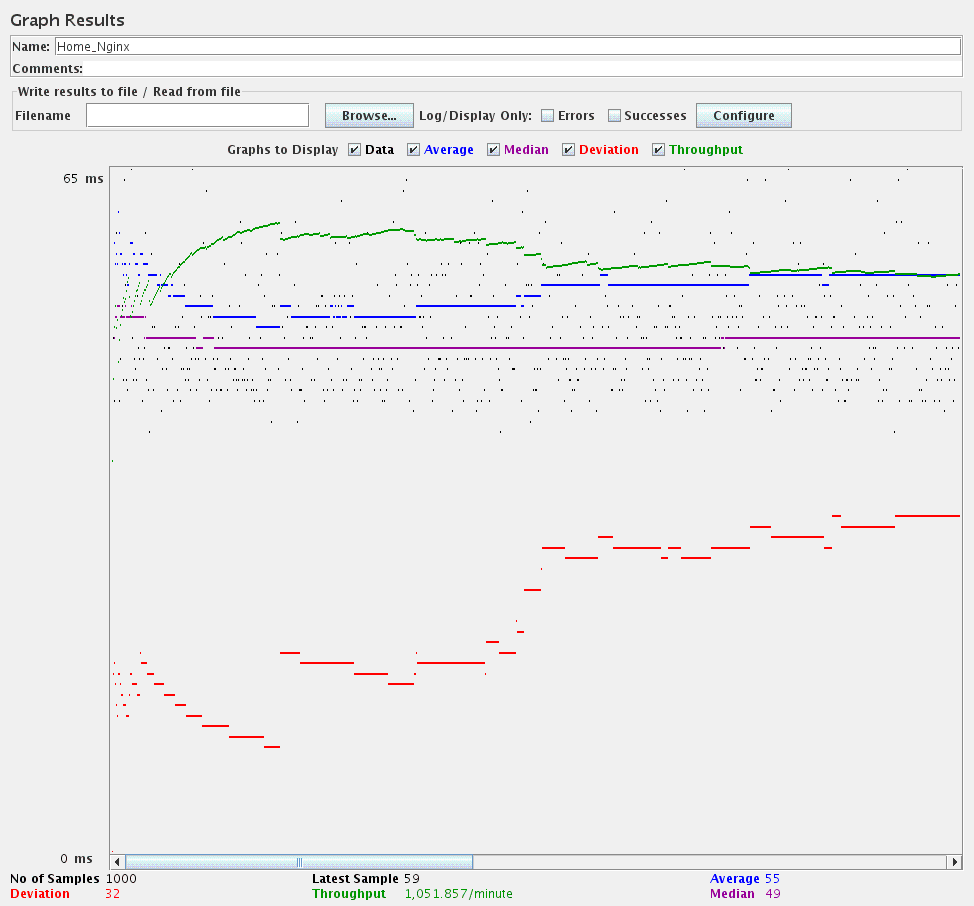
Task: Click the 0 ms axis label
Action: 76,859
